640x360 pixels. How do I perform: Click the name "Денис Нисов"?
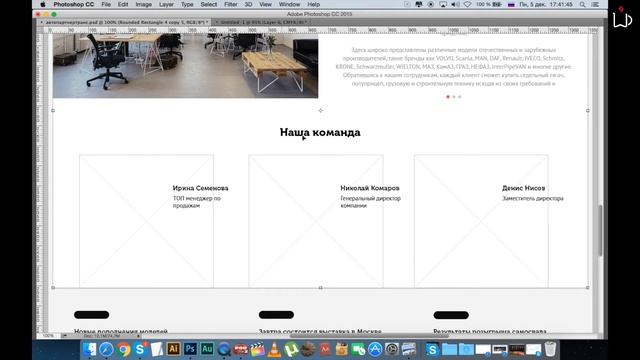pyautogui.click(x=524, y=188)
